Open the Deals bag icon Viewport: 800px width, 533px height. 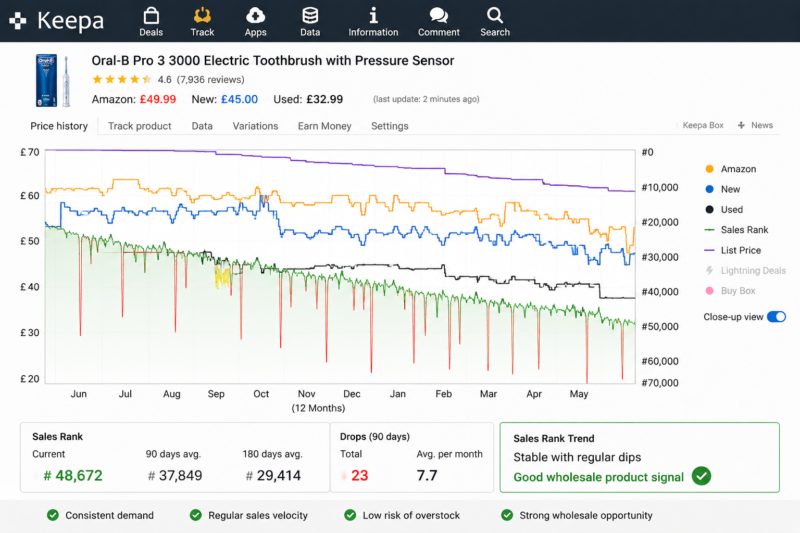[x=151, y=16]
